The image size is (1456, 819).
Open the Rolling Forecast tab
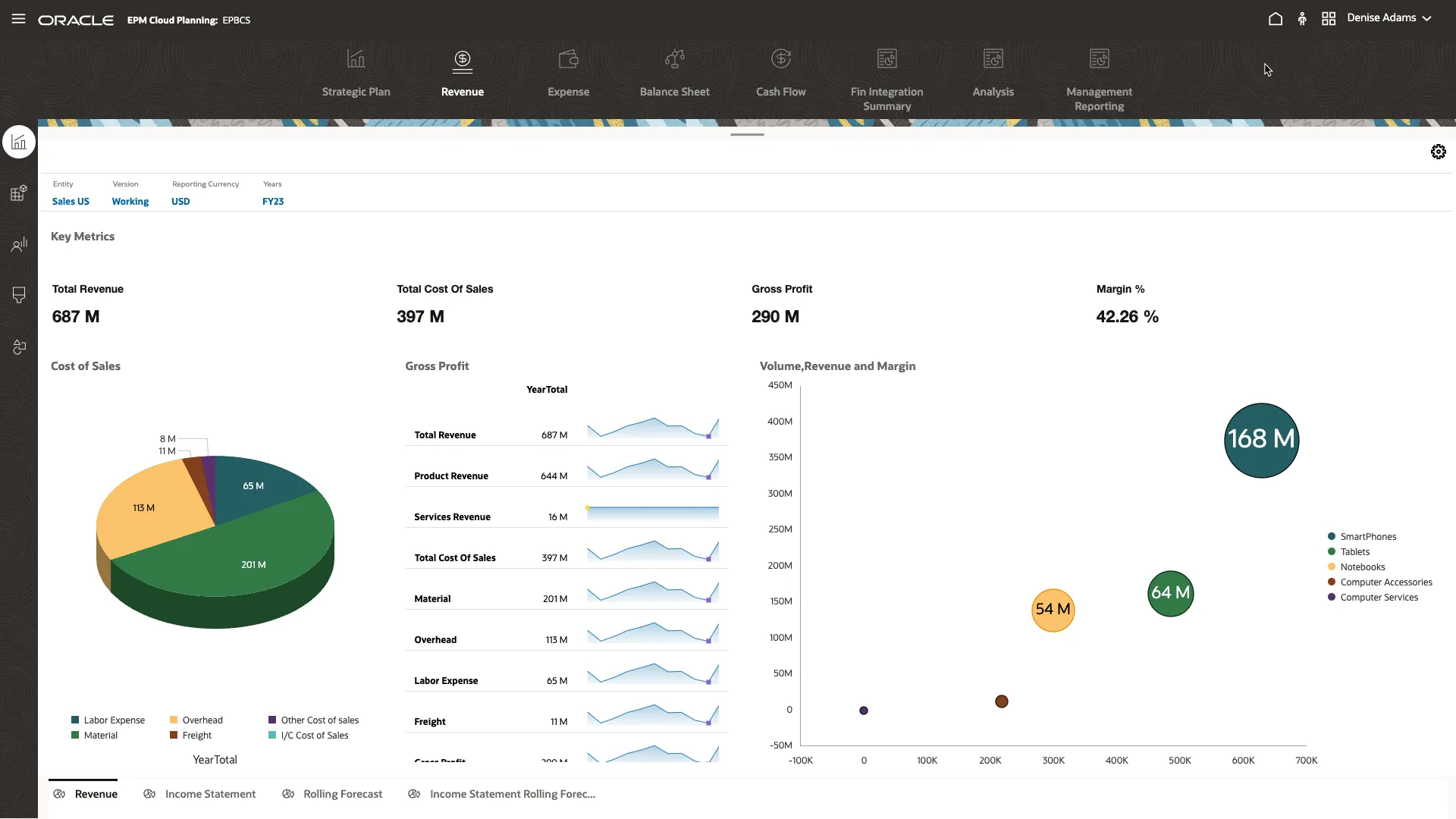click(343, 793)
